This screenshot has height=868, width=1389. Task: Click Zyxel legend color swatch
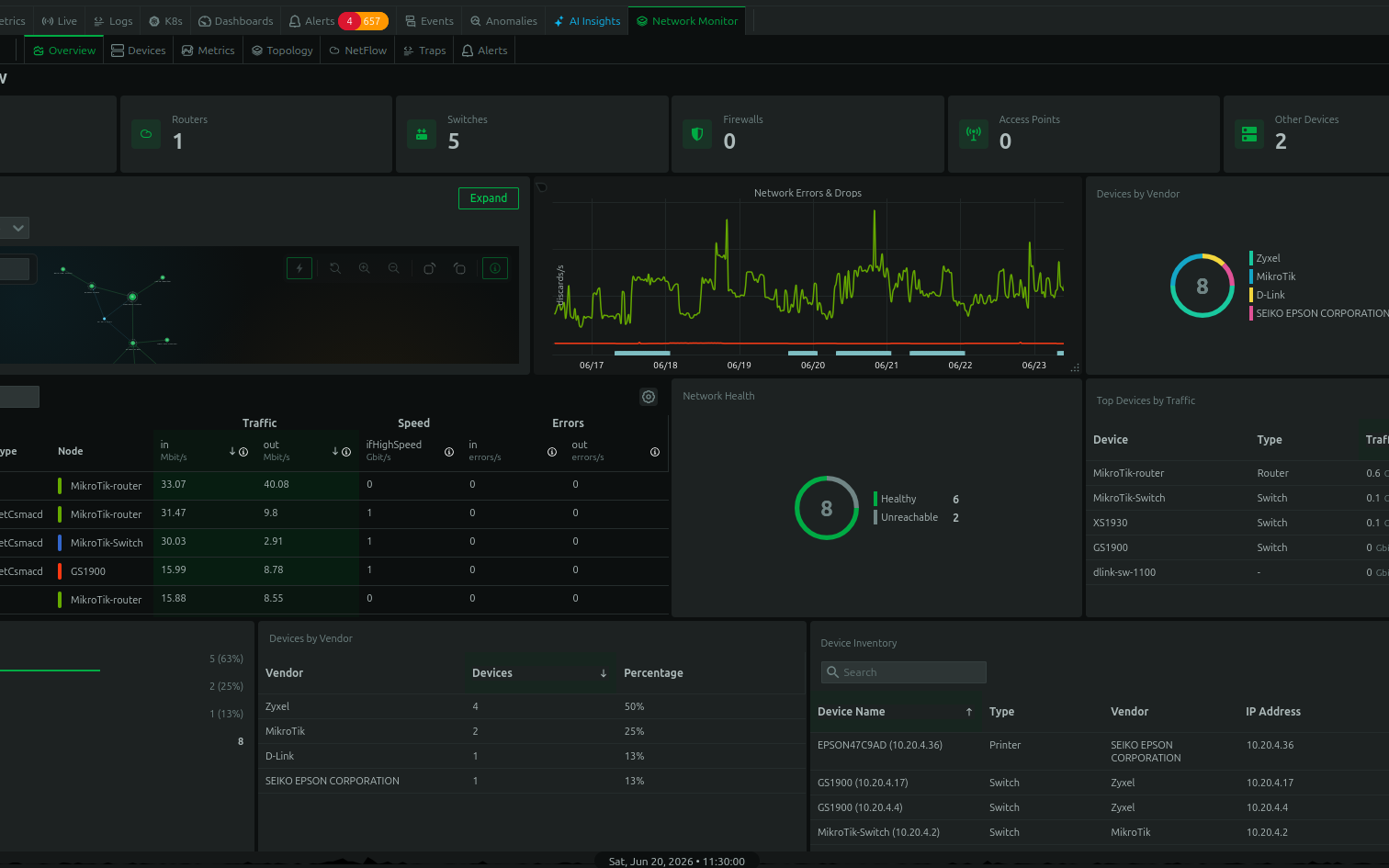tap(1251, 258)
